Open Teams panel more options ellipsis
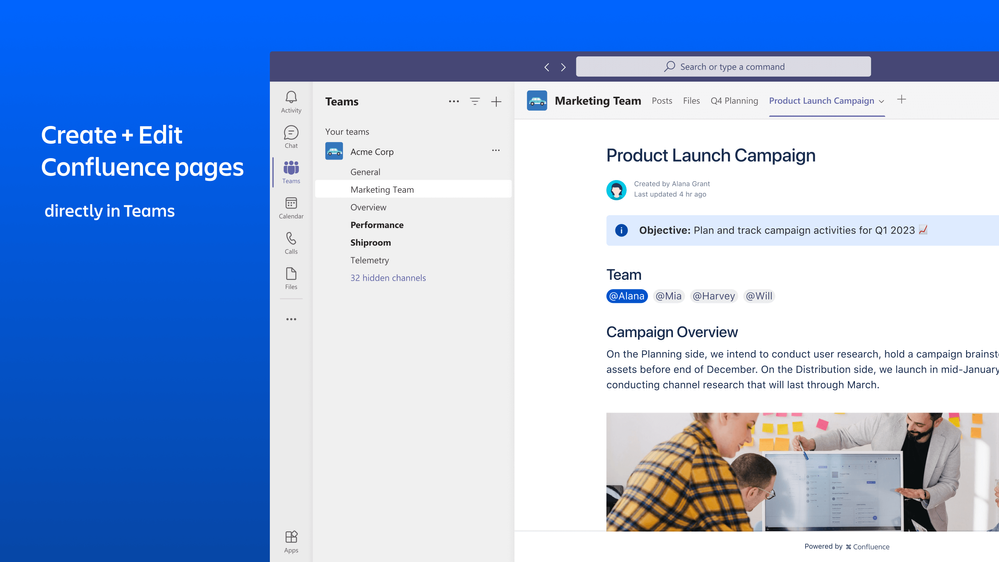This screenshot has height=562, width=999. [454, 101]
